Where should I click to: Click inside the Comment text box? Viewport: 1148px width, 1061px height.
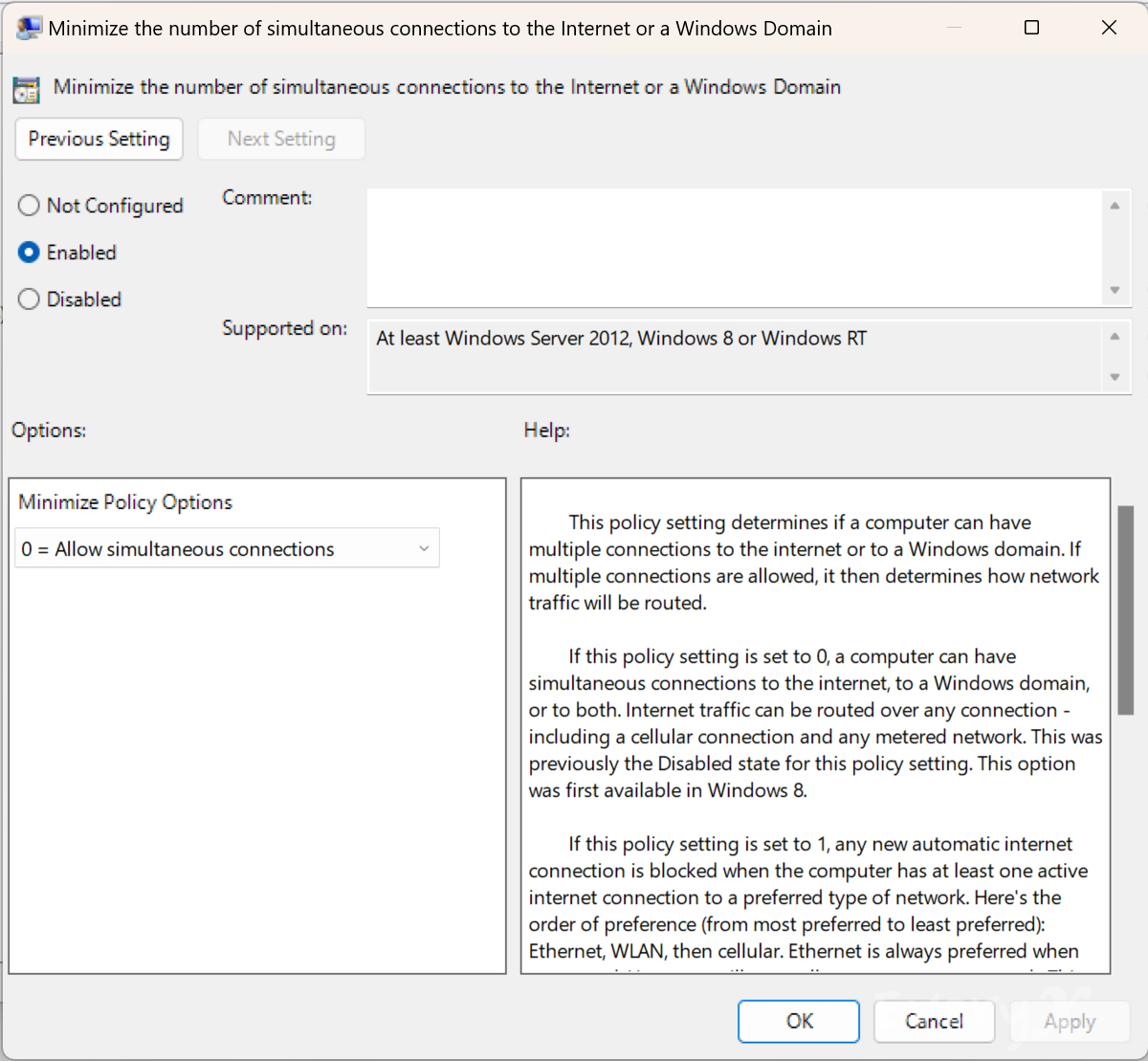734,247
